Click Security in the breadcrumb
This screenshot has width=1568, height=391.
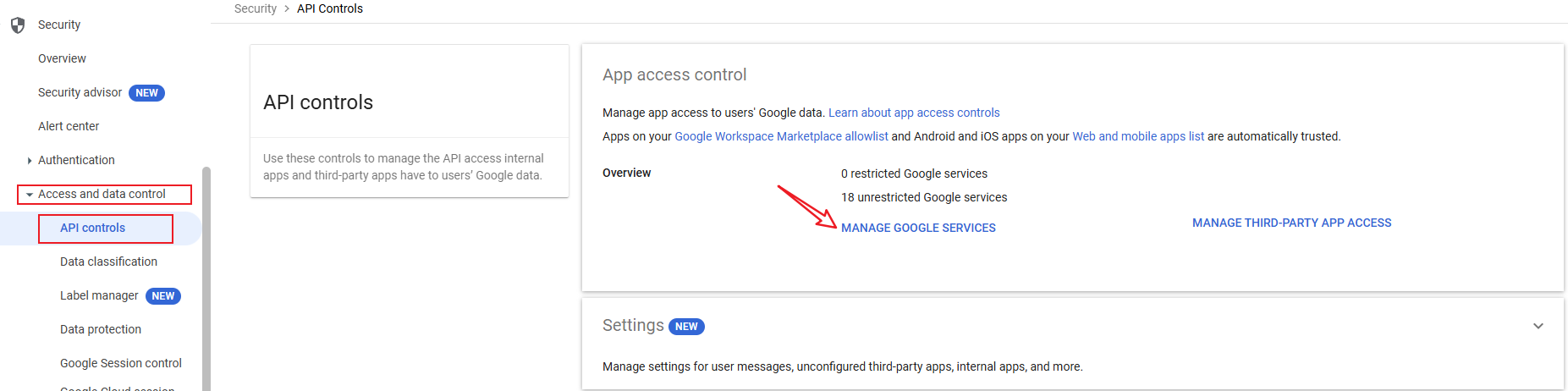click(255, 8)
